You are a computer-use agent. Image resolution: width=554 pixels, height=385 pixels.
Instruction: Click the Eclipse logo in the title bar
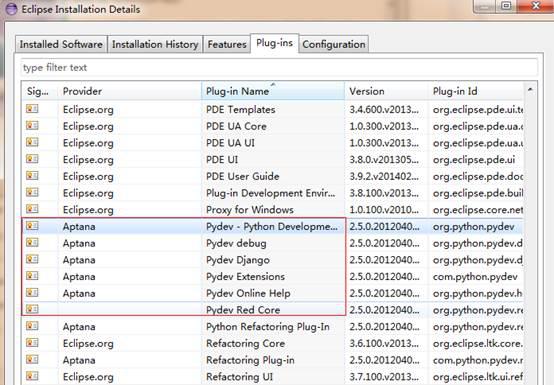point(11,9)
